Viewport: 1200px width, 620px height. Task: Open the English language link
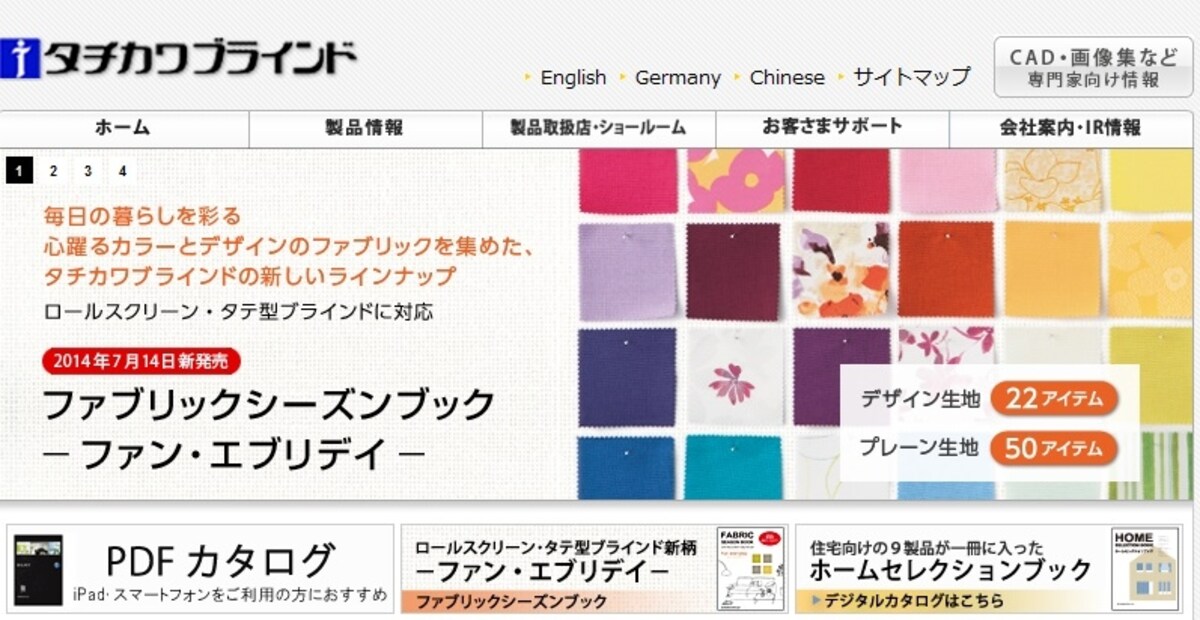click(x=573, y=77)
